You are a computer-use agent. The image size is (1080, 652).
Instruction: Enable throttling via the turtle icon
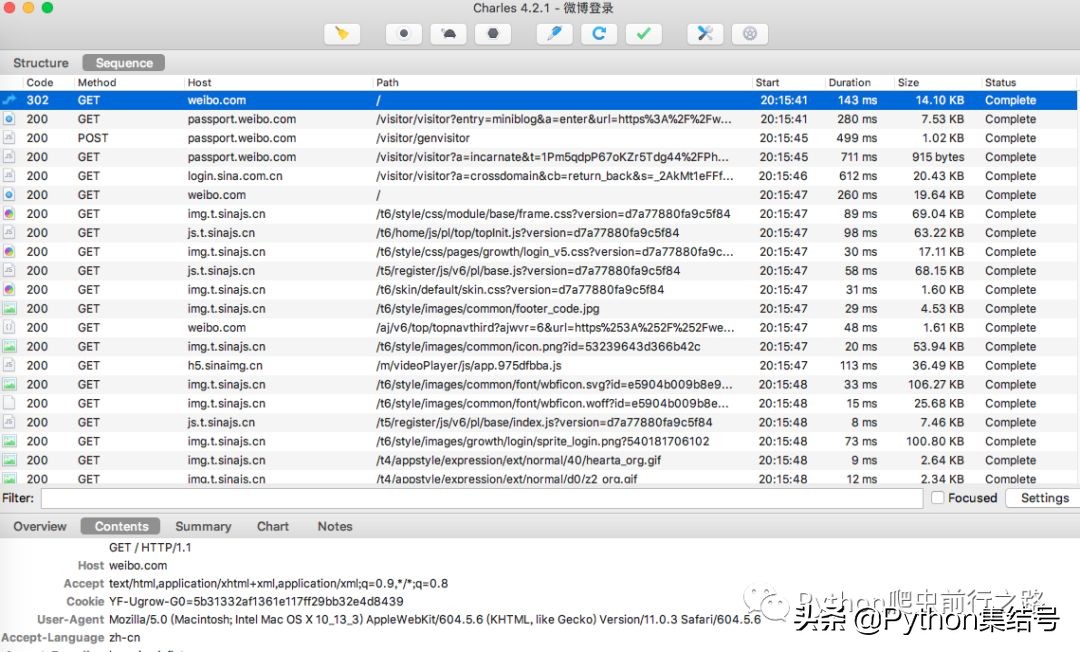pos(447,33)
